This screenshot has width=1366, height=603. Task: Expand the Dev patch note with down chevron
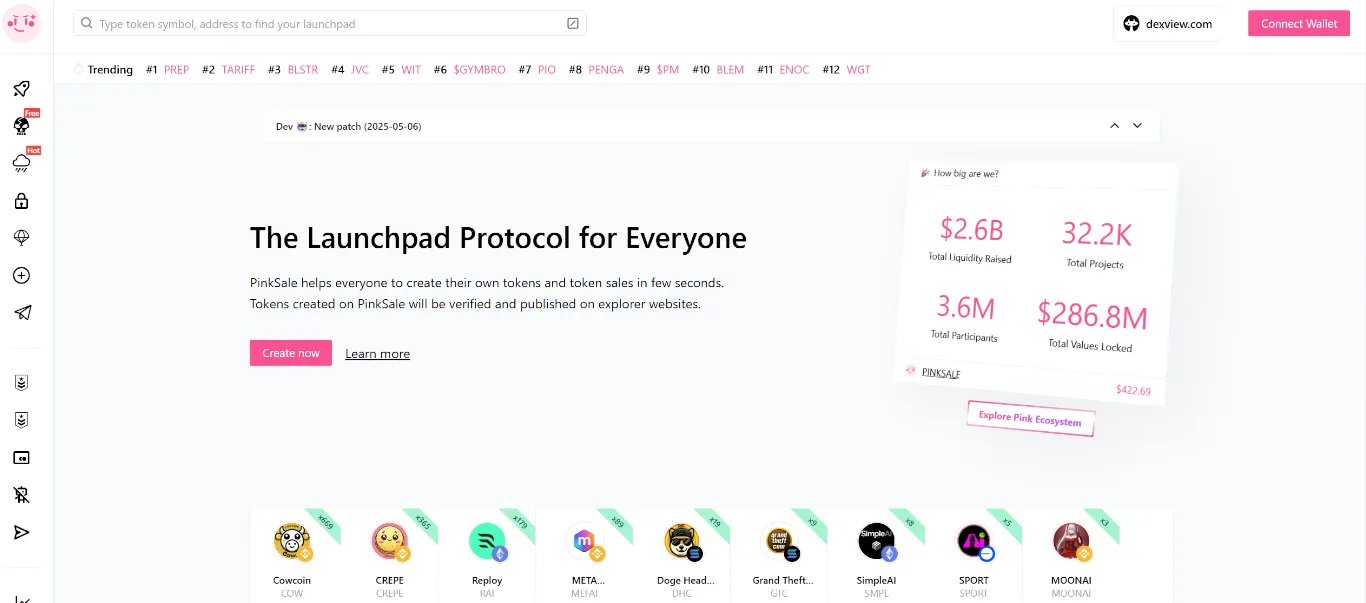1137,126
